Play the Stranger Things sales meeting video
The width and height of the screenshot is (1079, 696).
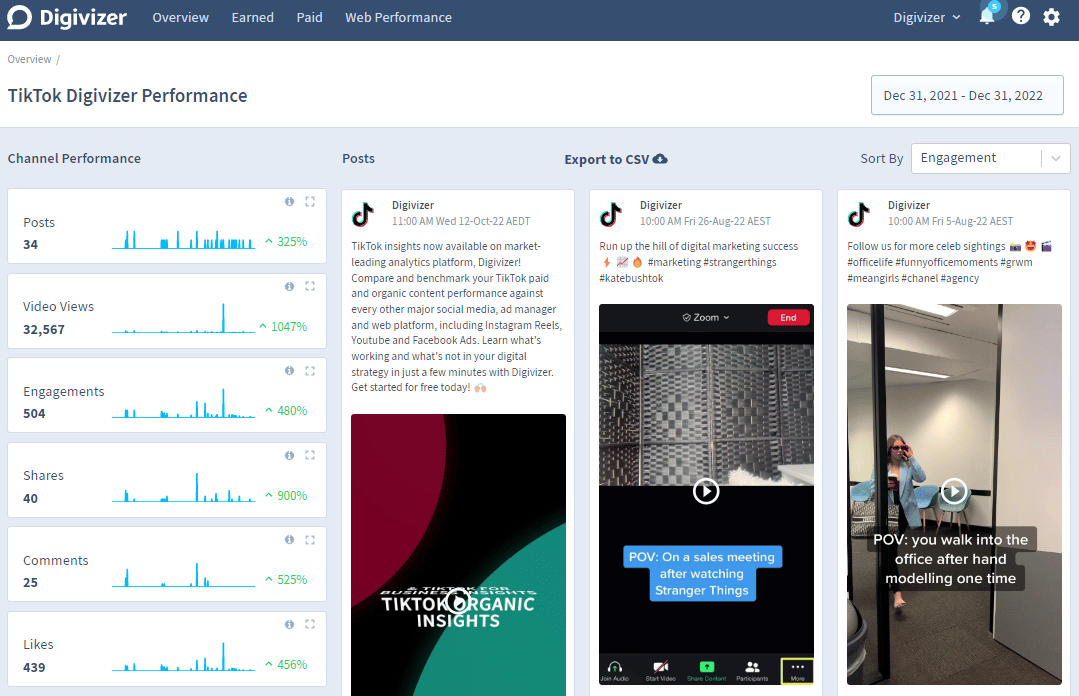[706, 491]
